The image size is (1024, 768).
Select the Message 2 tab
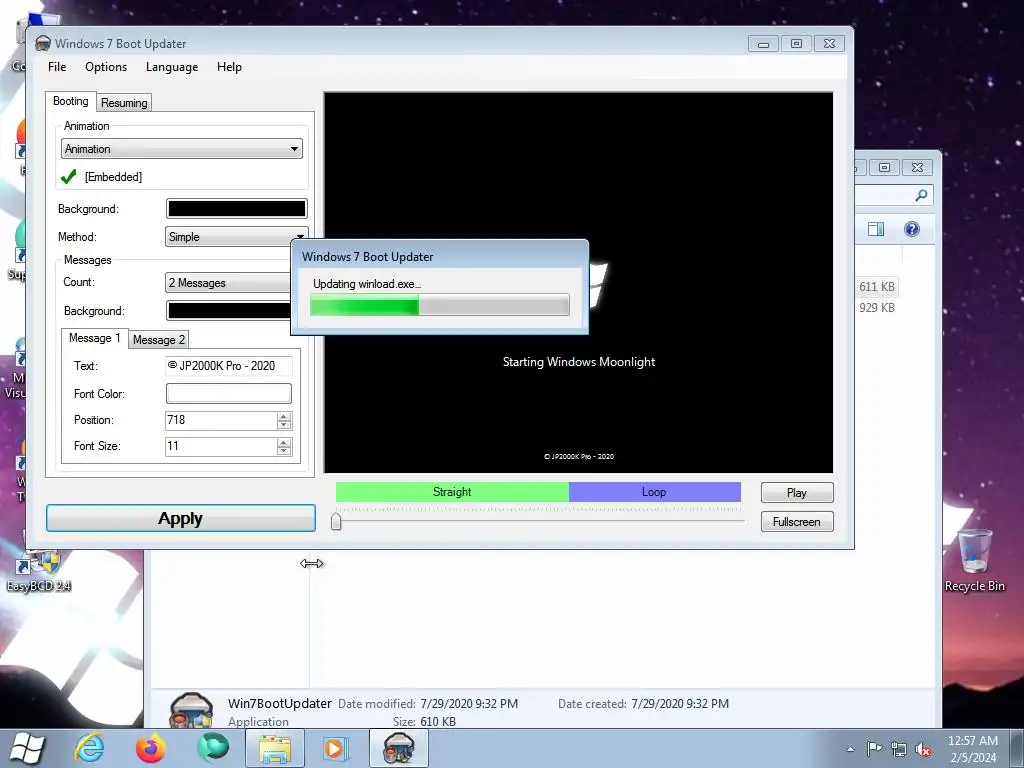(159, 340)
